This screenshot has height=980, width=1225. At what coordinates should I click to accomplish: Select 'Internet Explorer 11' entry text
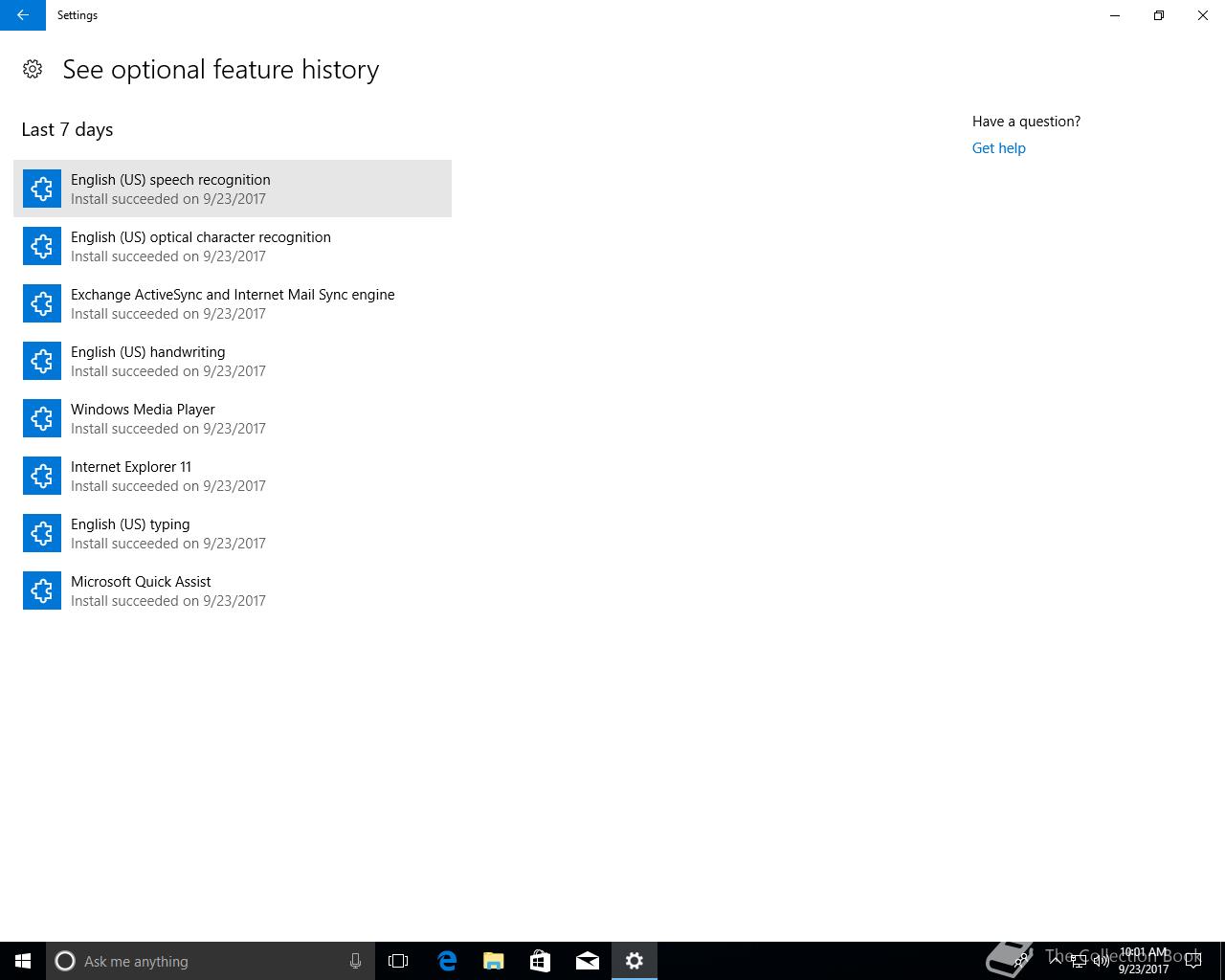point(131,467)
